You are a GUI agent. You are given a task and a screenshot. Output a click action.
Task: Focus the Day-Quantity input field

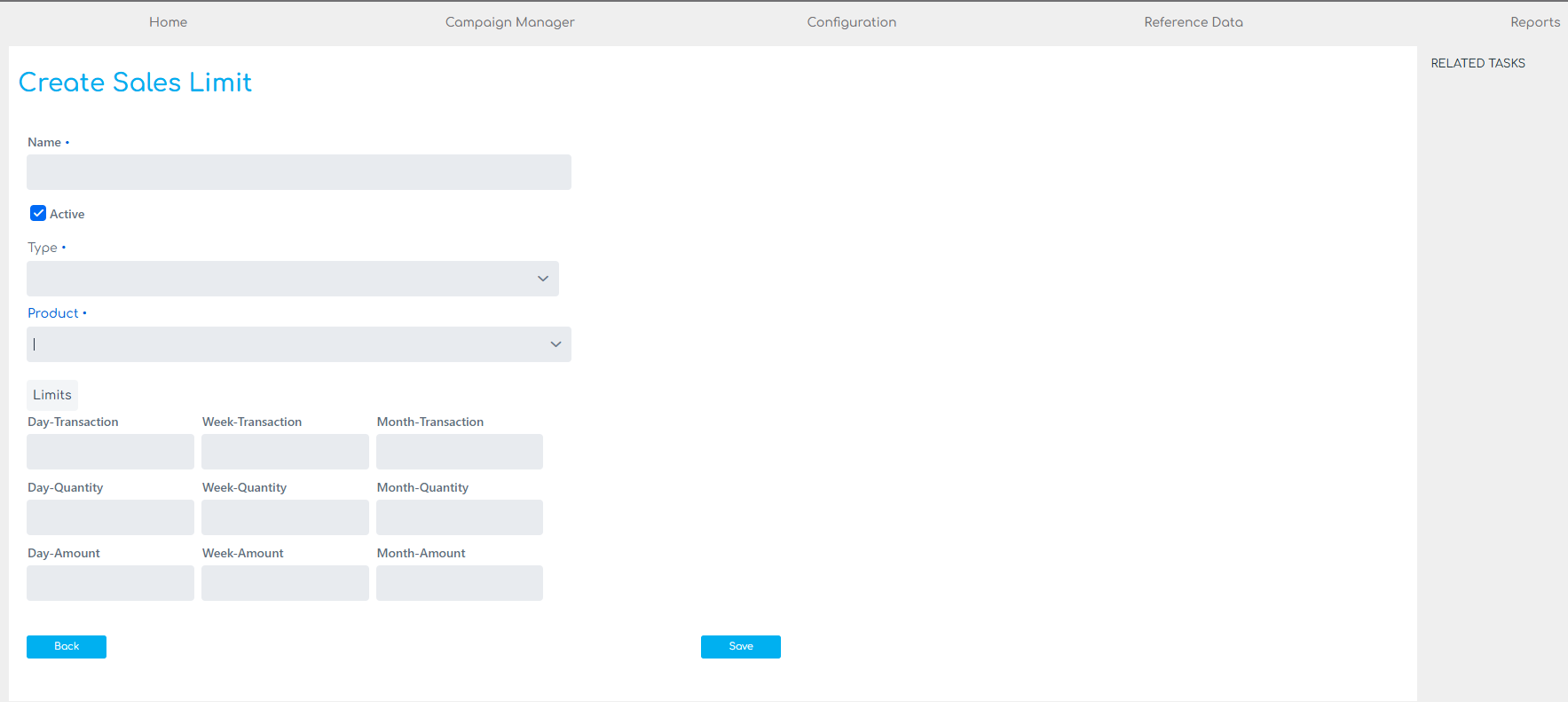tap(110, 517)
